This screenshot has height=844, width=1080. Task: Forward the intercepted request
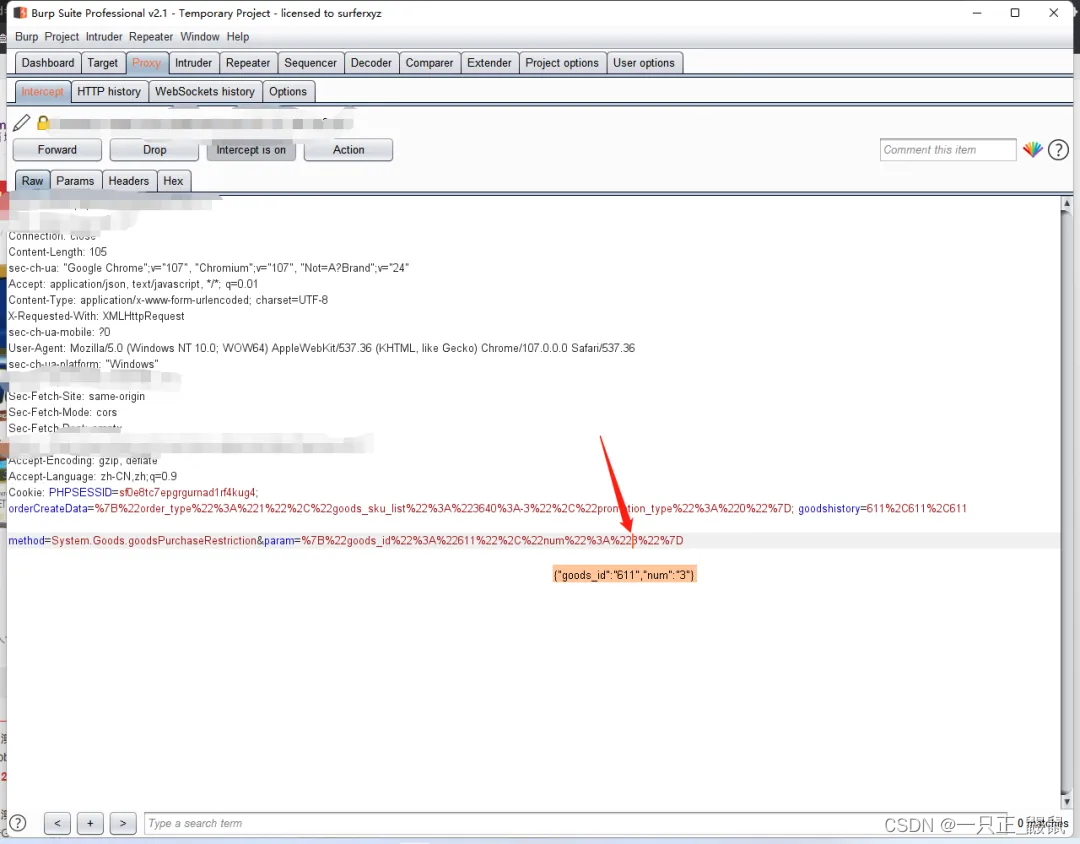coord(57,150)
